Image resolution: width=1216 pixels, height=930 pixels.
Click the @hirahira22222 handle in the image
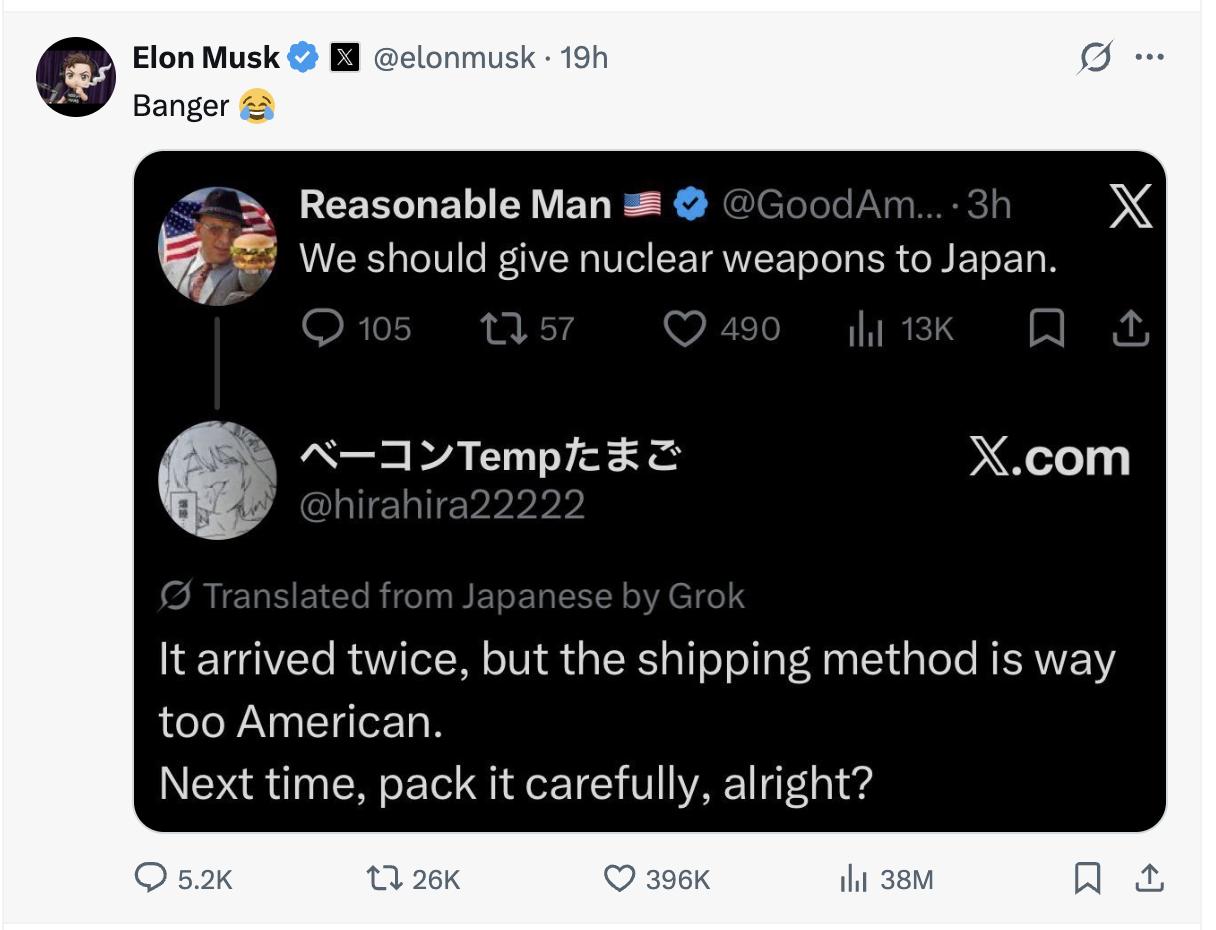point(442,505)
